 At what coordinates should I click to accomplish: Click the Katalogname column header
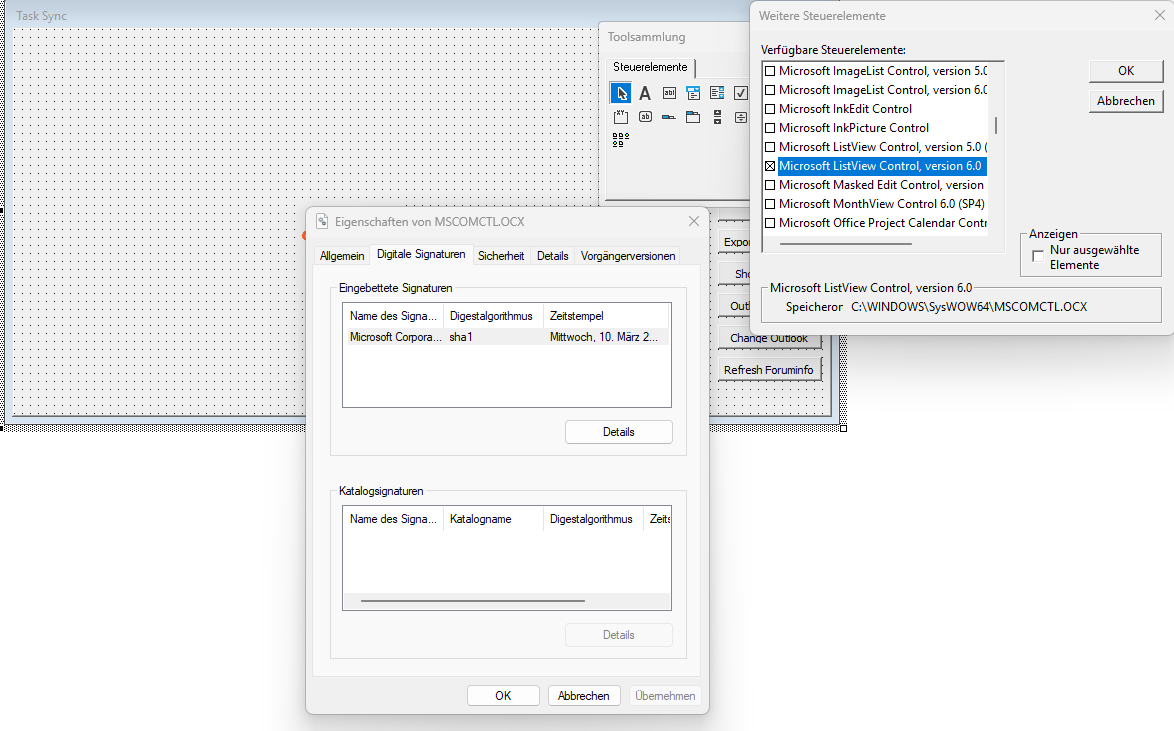pos(493,519)
